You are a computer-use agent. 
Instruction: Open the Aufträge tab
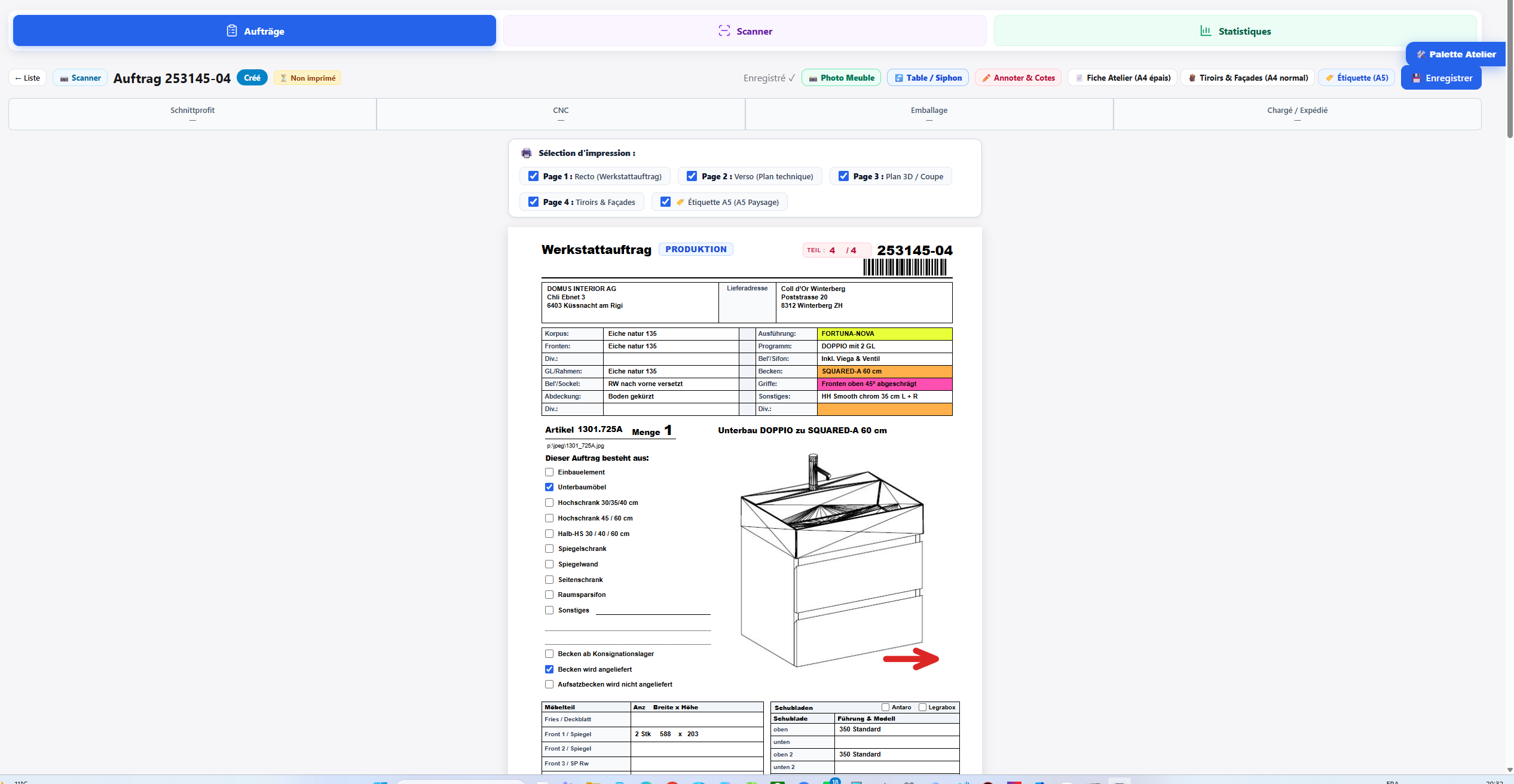point(255,30)
